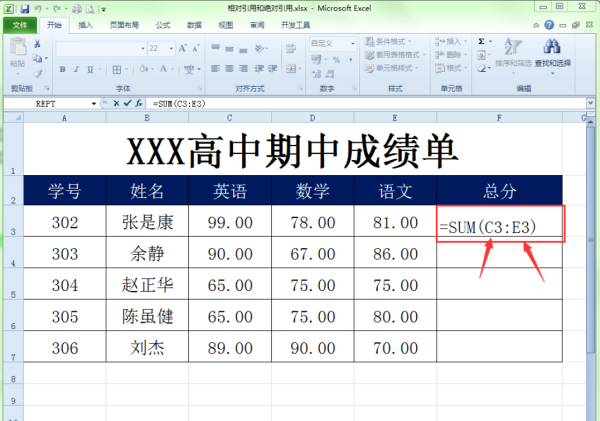Open Delete cells (删除) dropdown
600x421 pixels.
(x=451, y=55)
